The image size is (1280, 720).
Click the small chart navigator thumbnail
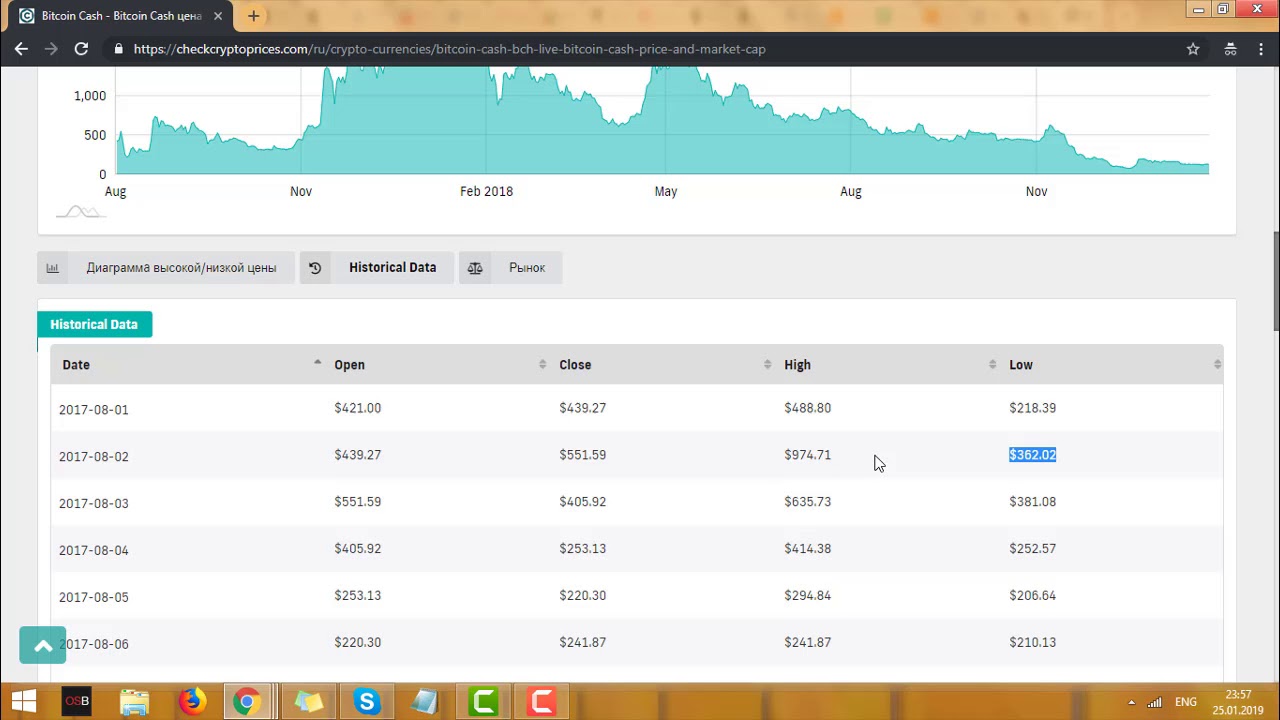point(80,211)
